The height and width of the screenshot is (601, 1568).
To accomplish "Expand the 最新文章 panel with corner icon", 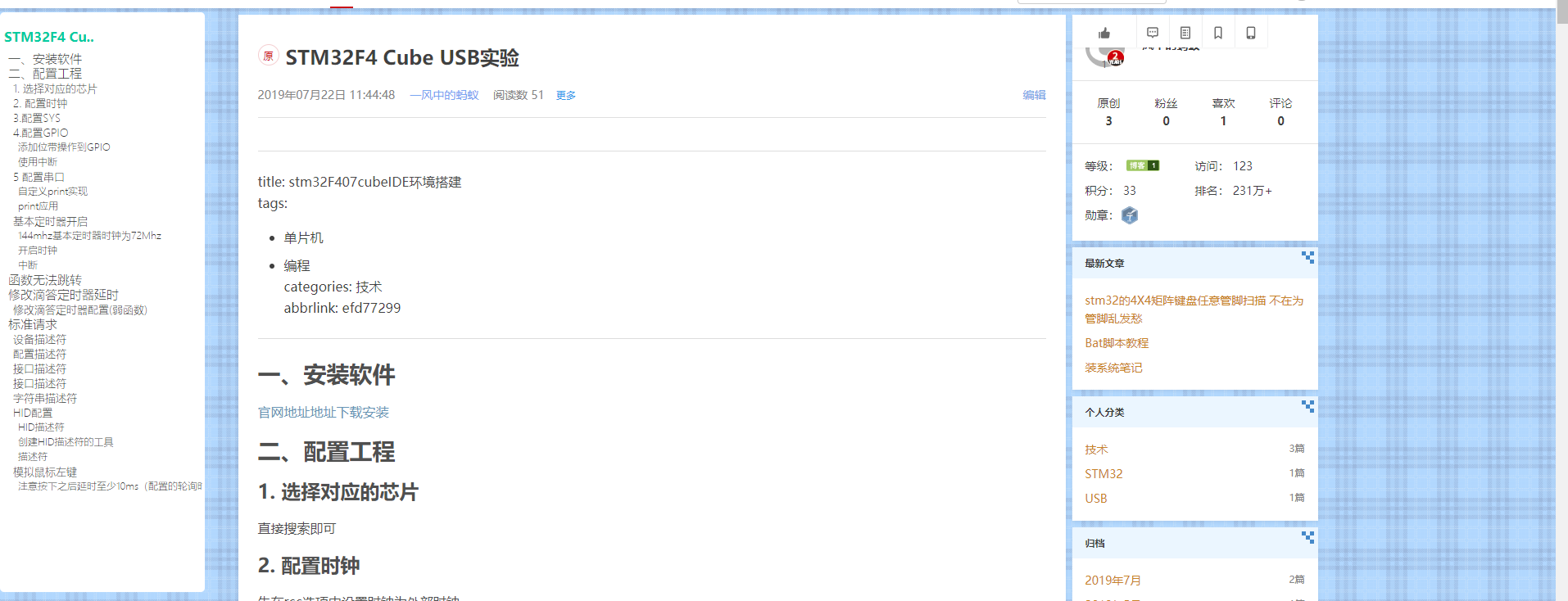I will coord(1307,257).
